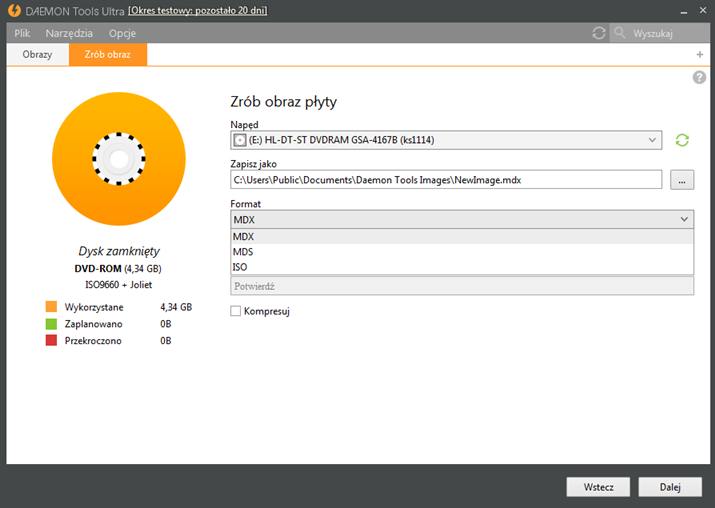Select MDX from the format list

click(462, 237)
